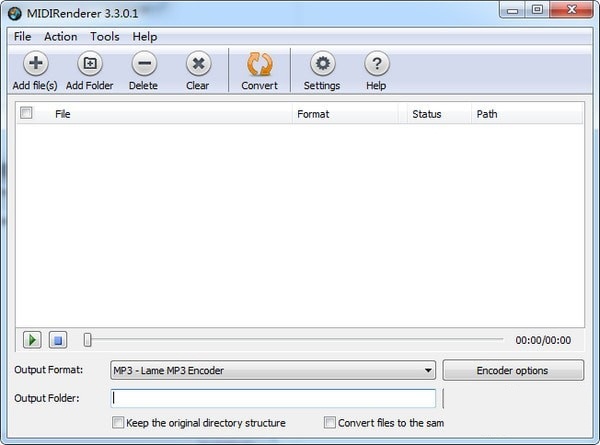The image size is (600, 445).
Task: Play the selected file with green play button
Action: click(32, 340)
